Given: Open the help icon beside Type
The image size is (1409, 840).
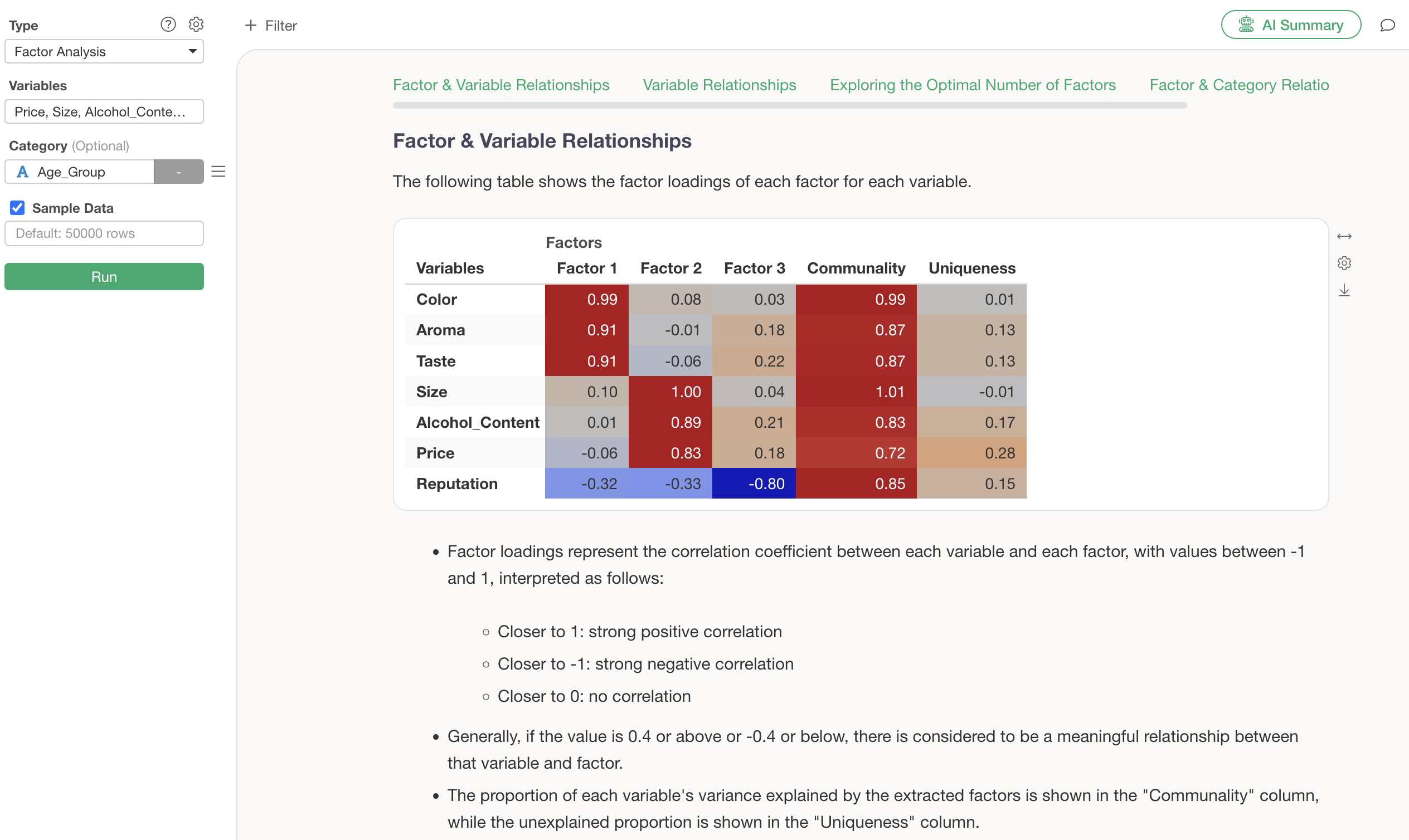Looking at the screenshot, I should coord(168,25).
